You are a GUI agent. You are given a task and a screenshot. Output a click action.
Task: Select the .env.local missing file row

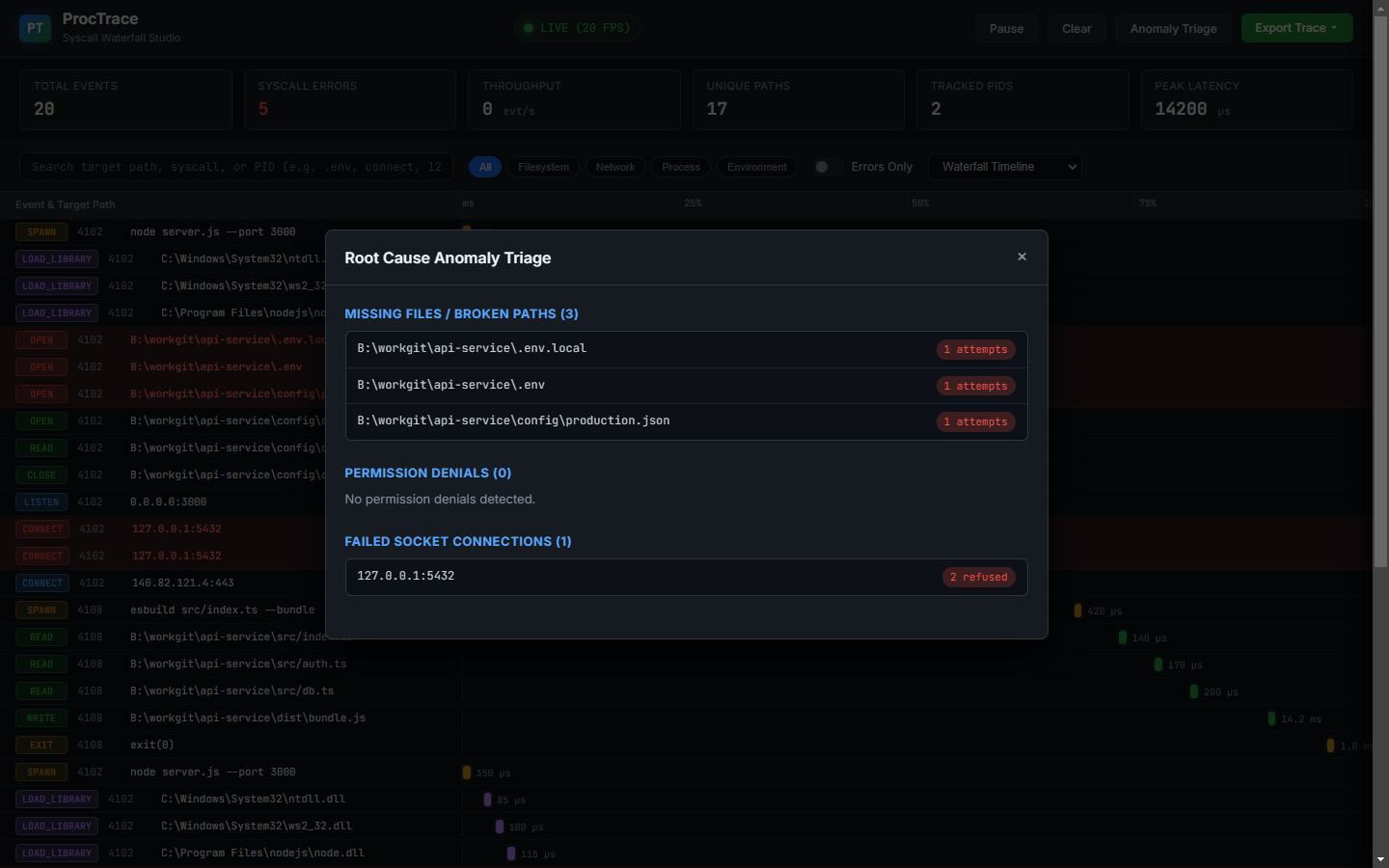pos(686,349)
